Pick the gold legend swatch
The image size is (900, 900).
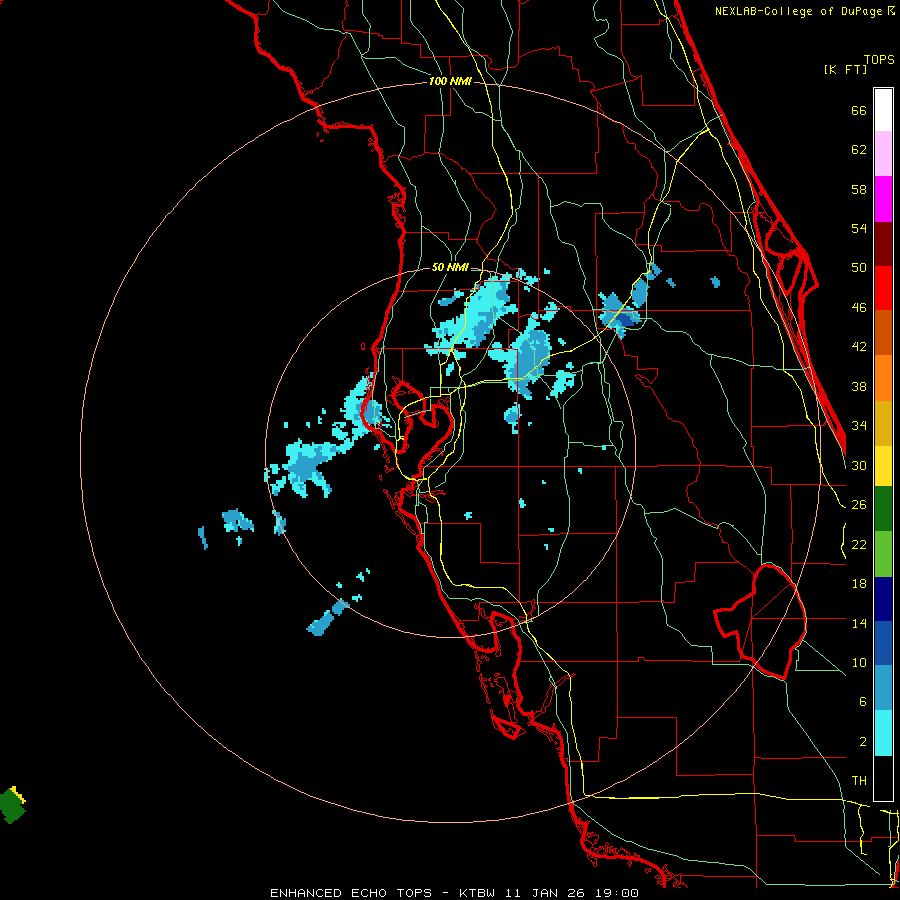(883, 423)
